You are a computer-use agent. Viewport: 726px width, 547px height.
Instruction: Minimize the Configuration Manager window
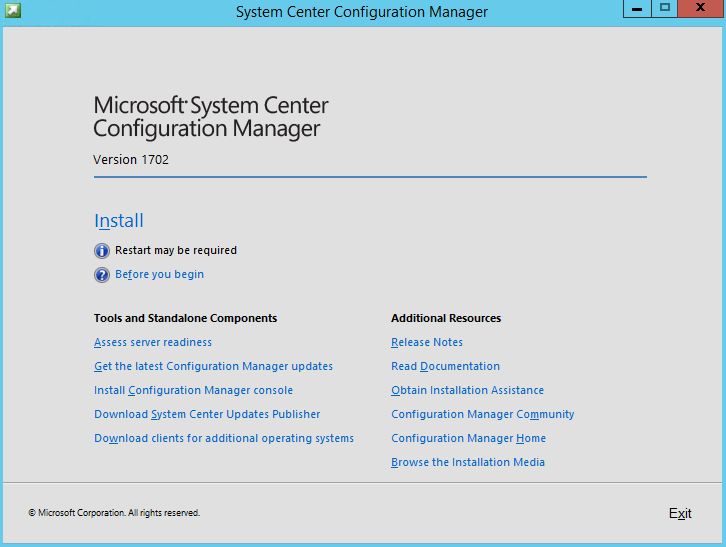637,9
